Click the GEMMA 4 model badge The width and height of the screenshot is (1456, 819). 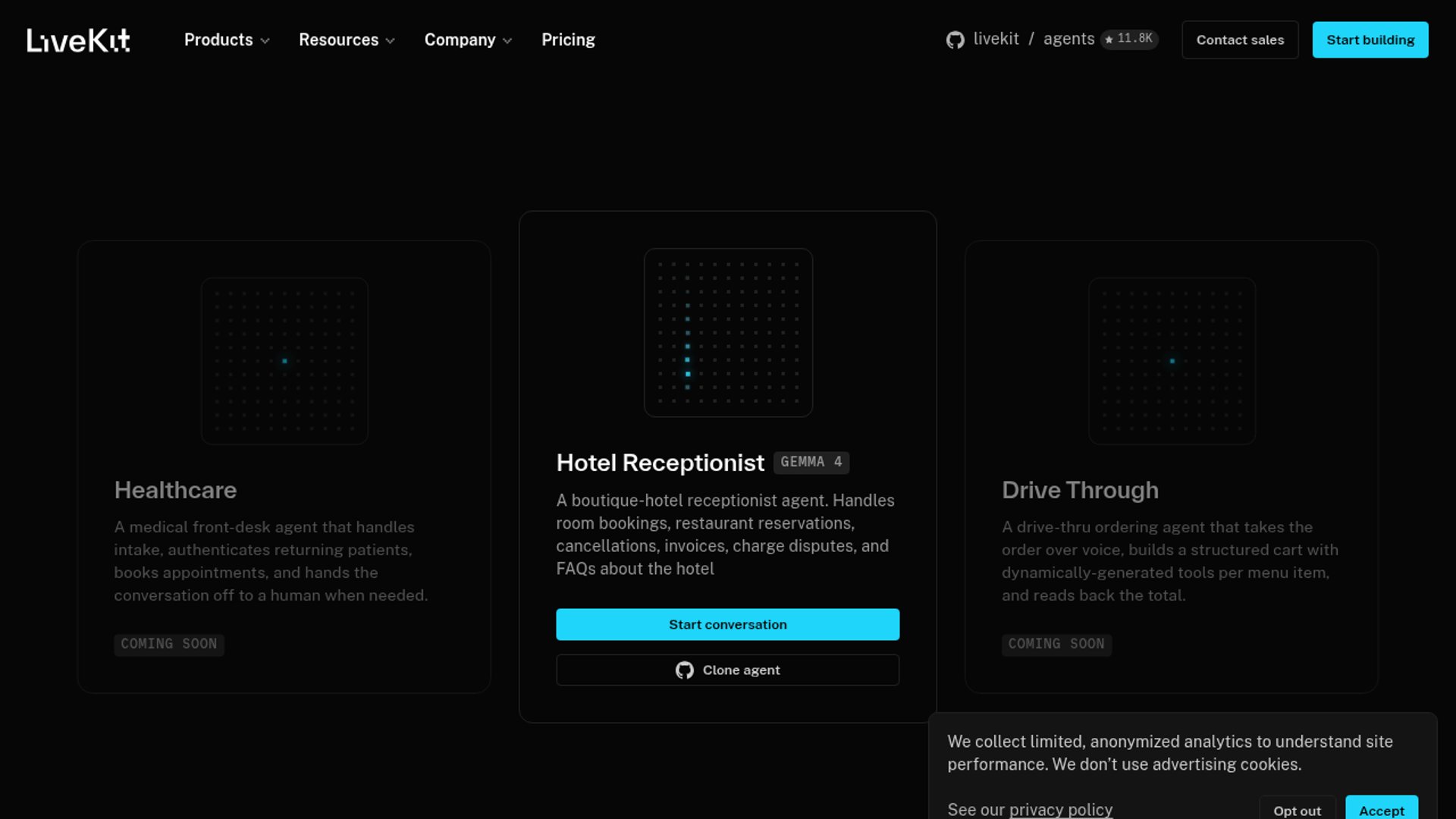[811, 462]
